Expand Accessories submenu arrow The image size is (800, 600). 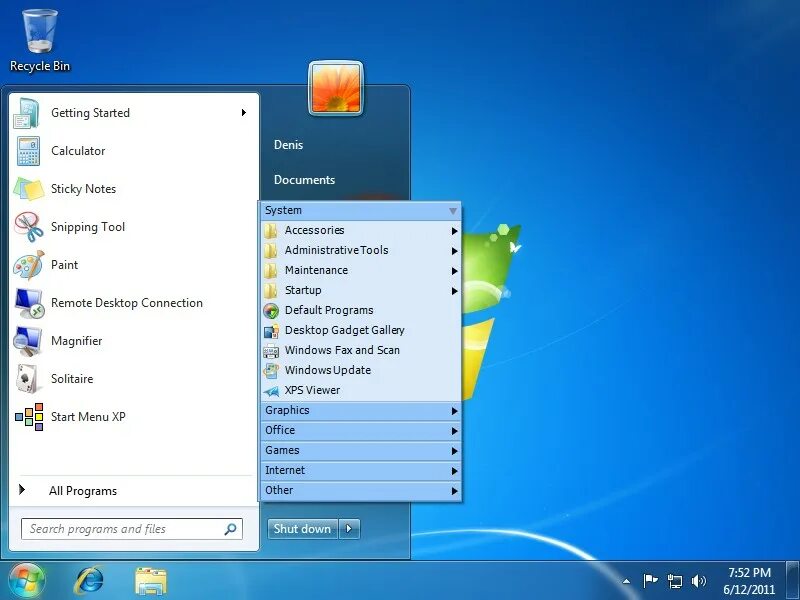[x=454, y=231]
